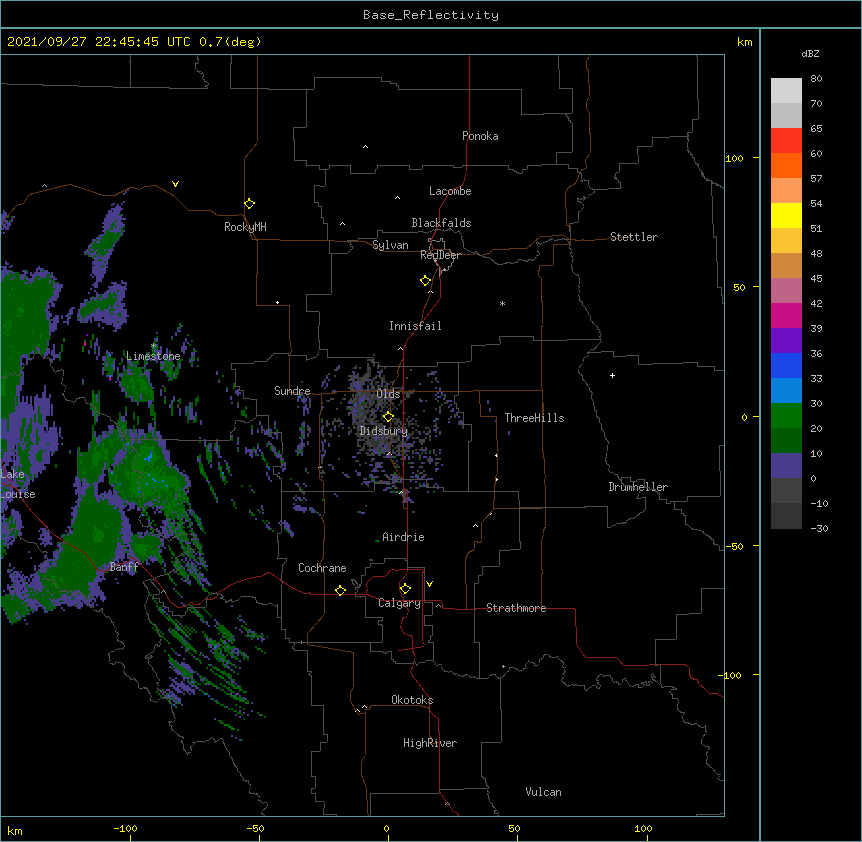Select the magenta 42 dBZ legend swatch
Viewport: 862px width, 842px height.
click(x=786, y=315)
